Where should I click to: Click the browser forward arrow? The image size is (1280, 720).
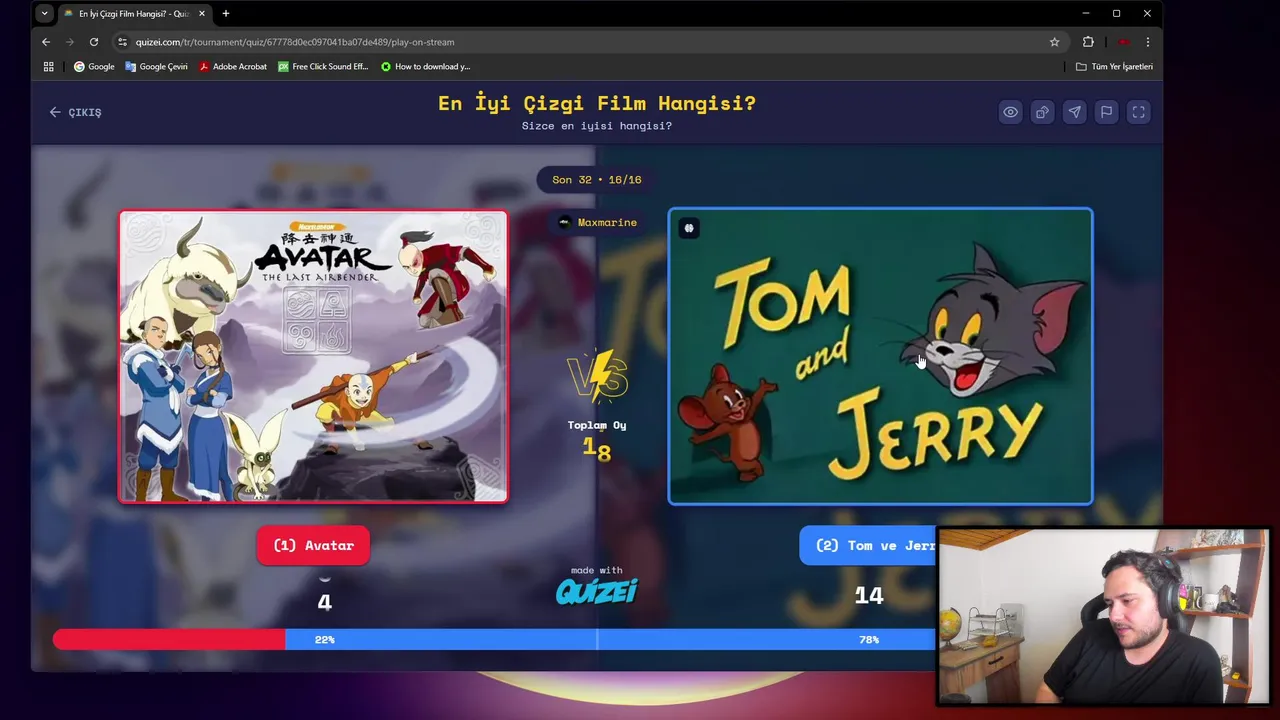point(70,42)
